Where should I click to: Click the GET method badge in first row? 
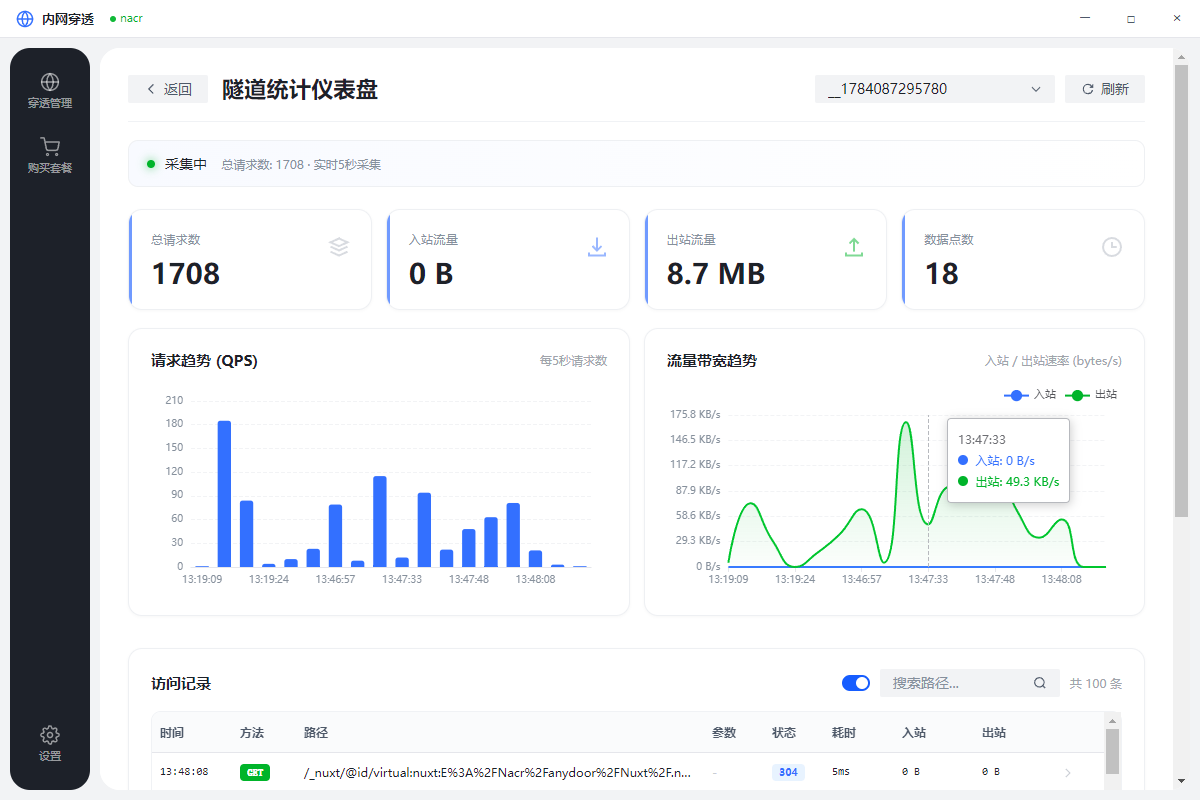point(255,772)
